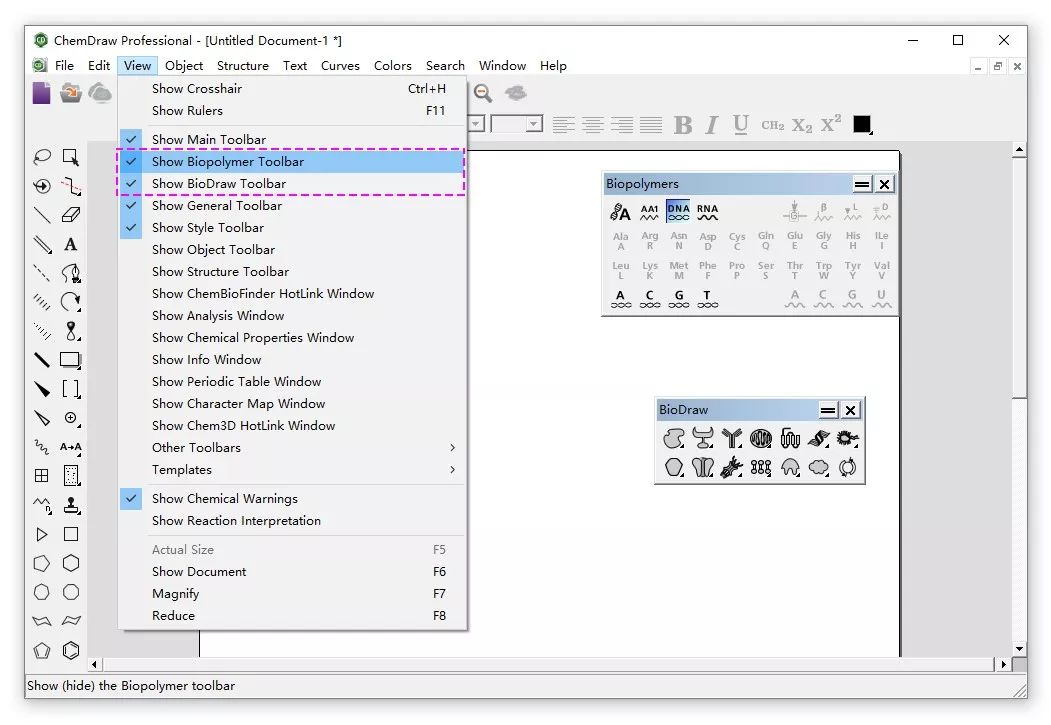Click the vertical scrollbar down arrow
This screenshot has width=1051, height=725.
click(x=1019, y=649)
